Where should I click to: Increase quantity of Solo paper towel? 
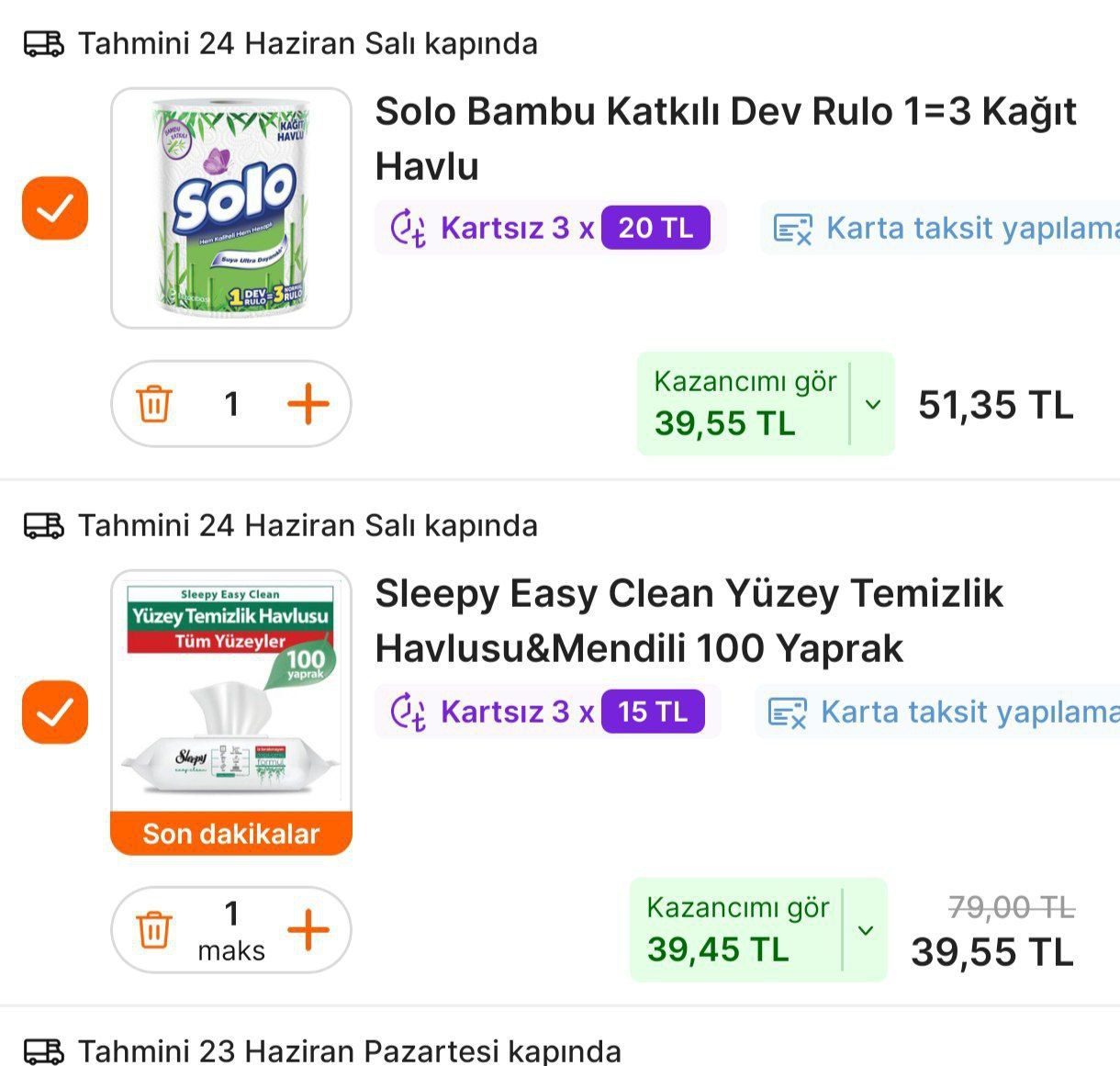tap(308, 404)
